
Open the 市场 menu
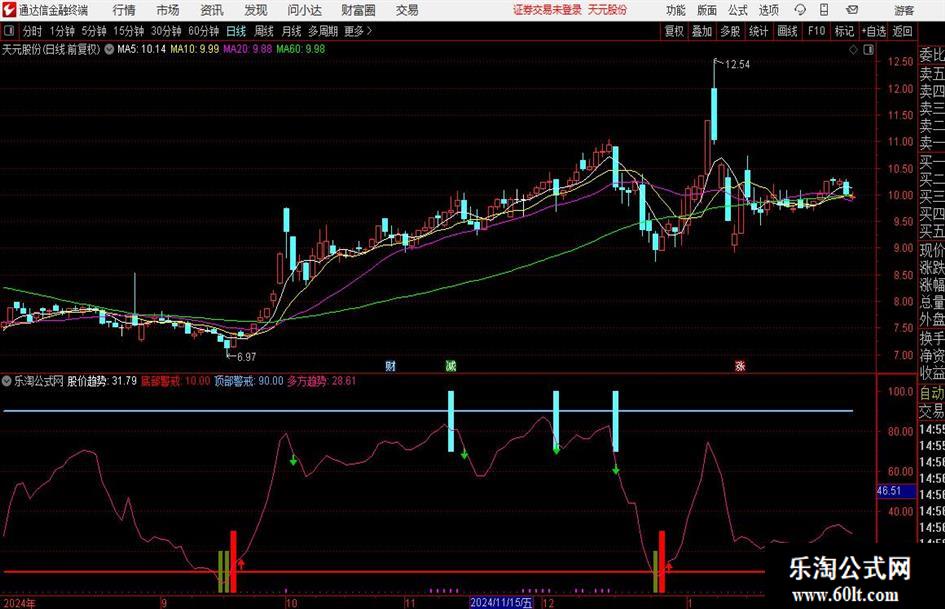(x=168, y=10)
